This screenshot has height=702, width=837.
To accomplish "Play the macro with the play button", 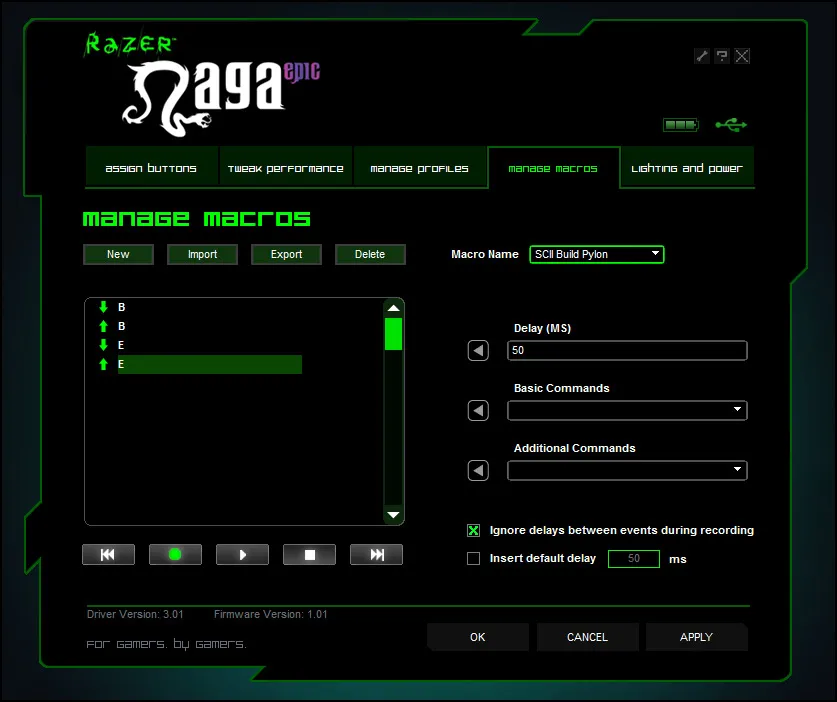I will 242,555.
